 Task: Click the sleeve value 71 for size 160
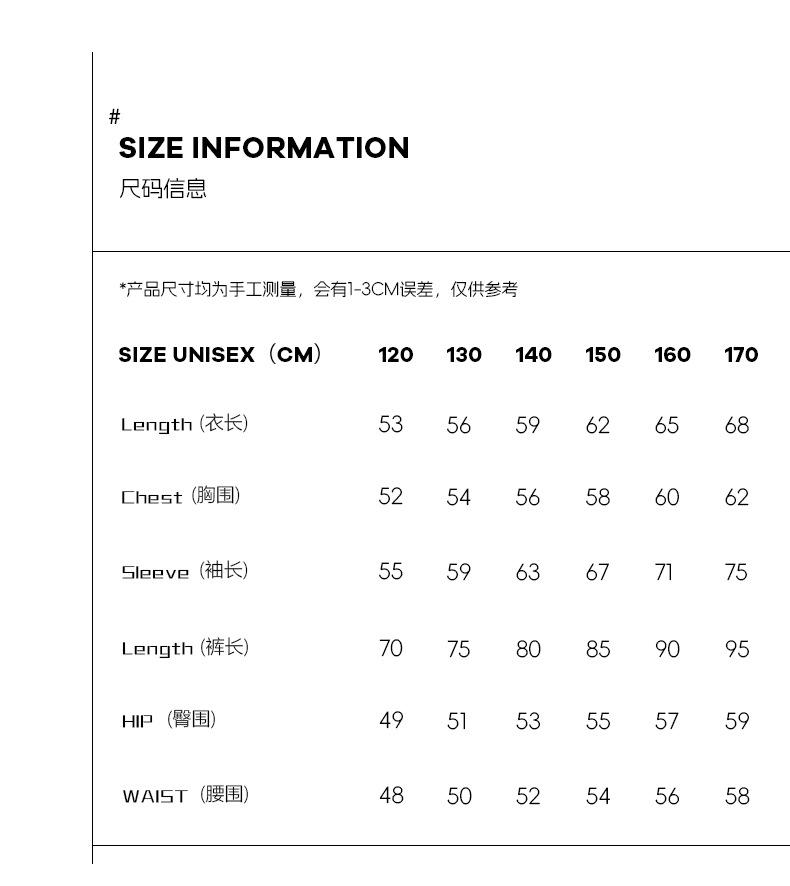[x=664, y=572]
